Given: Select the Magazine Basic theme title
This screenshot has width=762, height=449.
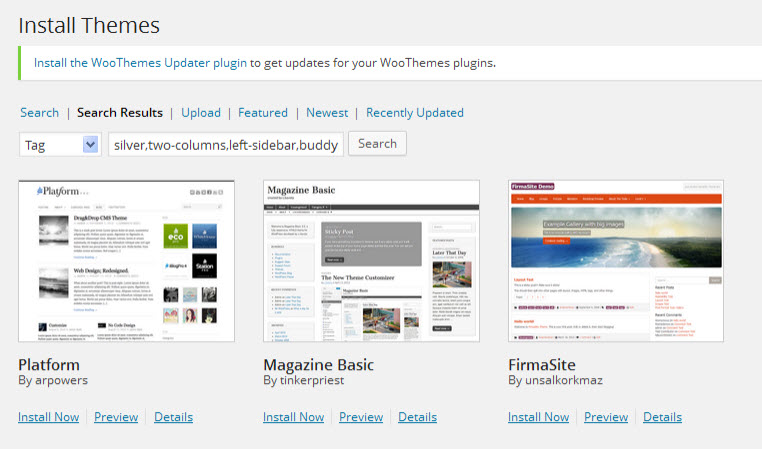Looking at the screenshot, I should pos(319,364).
